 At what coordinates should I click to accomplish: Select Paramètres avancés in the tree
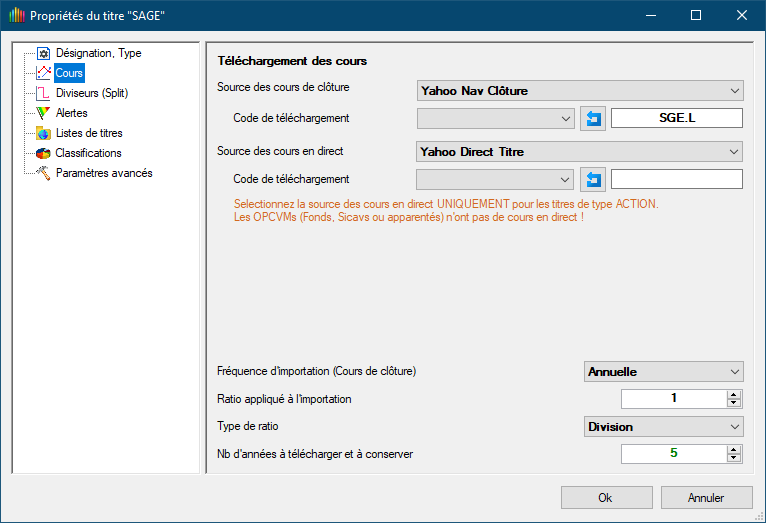104,173
